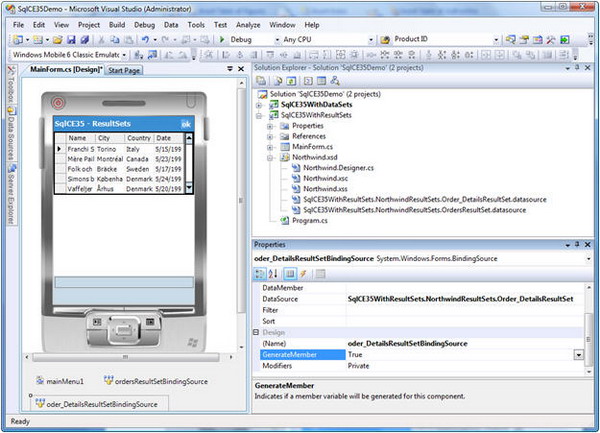Open the Build menu
The width and height of the screenshot is (600, 433).
pos(117,25)
